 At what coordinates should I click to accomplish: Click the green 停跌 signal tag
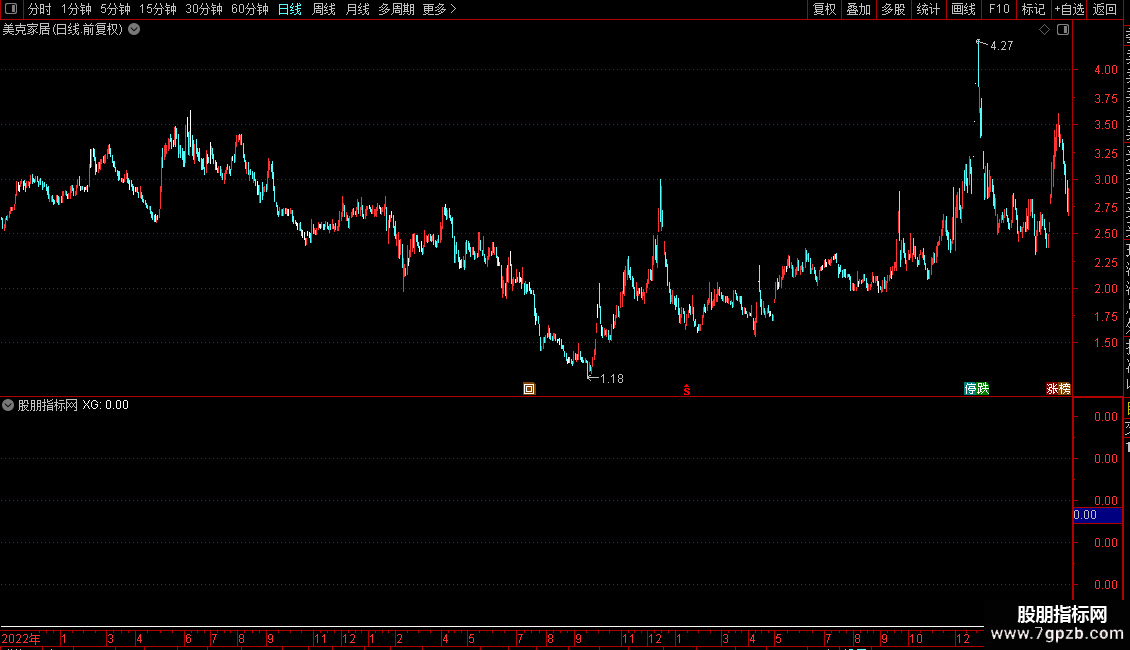pos(976,389)
